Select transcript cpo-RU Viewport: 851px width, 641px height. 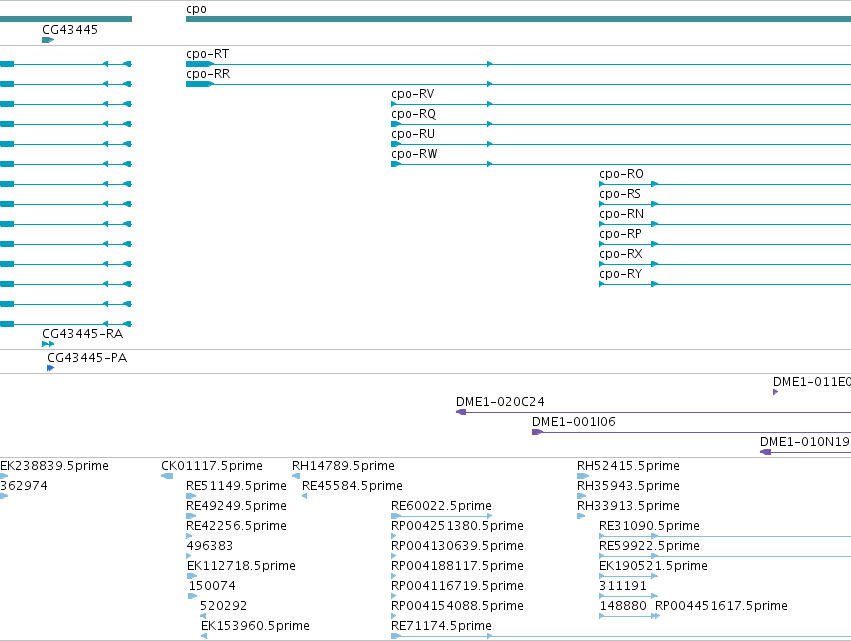click(x=413, y=134)
